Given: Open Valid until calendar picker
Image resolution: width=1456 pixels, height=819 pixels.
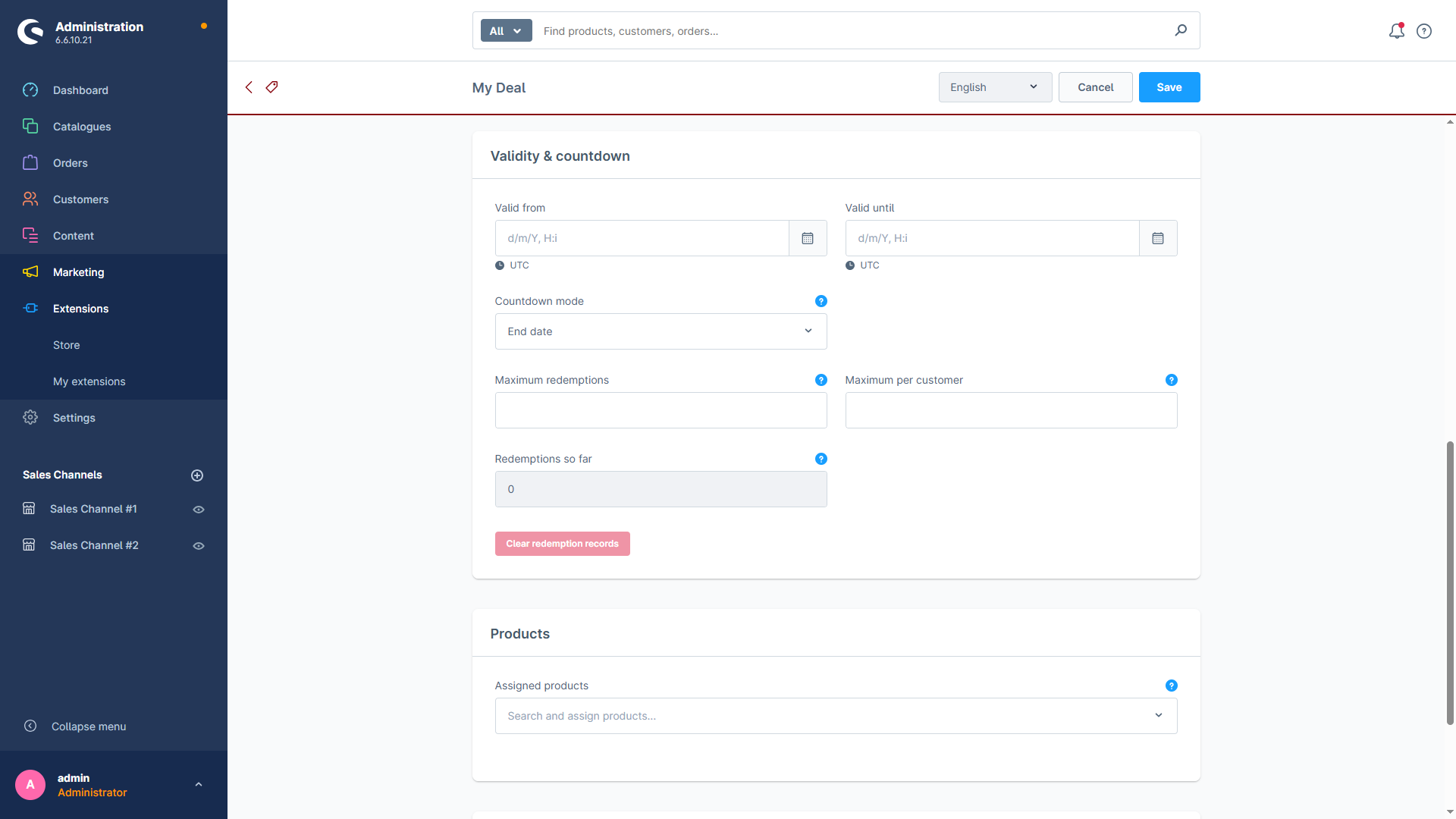Looking at the screenshot, I should pyautogui.click(x=1158, y=238).
